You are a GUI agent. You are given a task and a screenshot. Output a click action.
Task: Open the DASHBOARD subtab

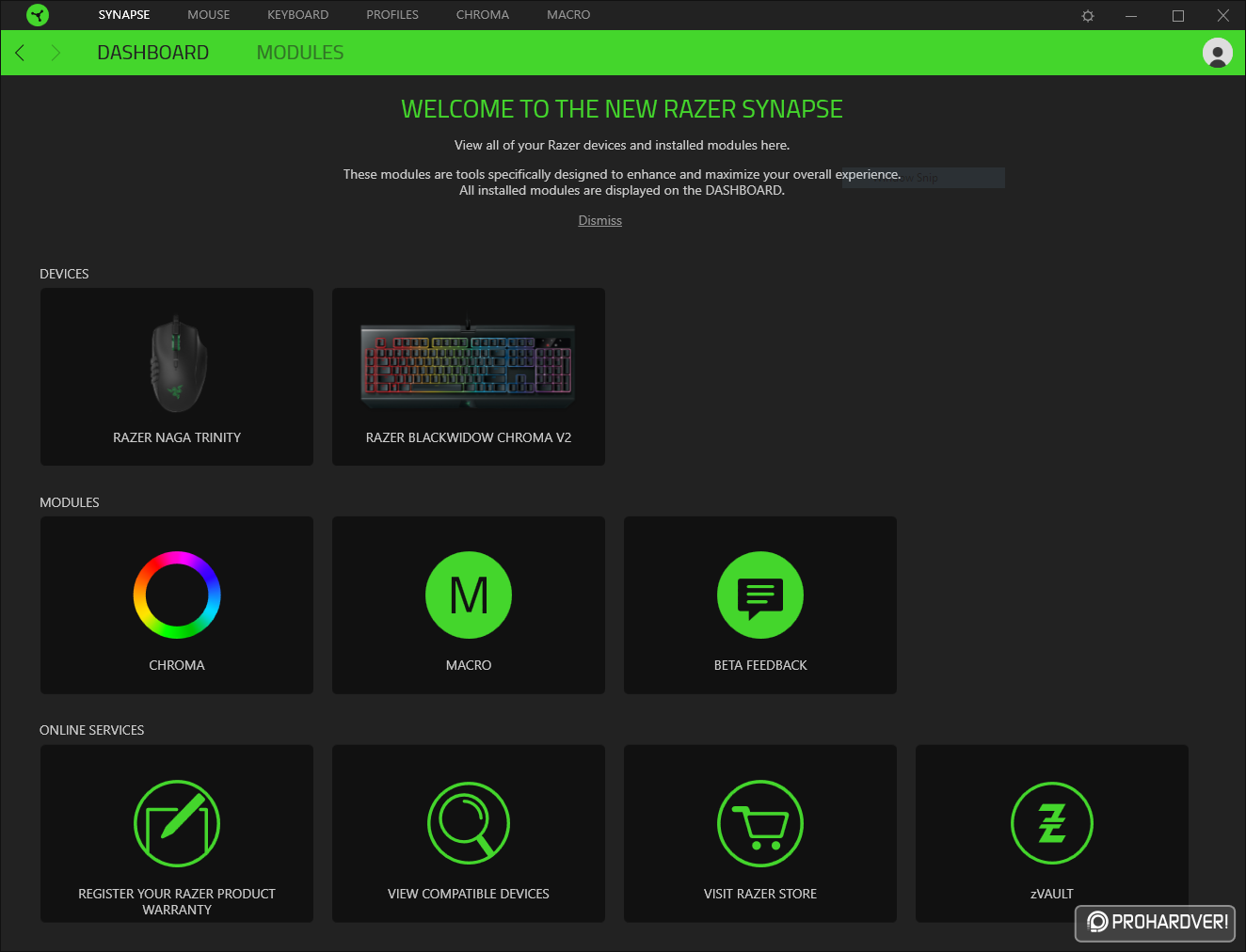(x=153, y=53)
